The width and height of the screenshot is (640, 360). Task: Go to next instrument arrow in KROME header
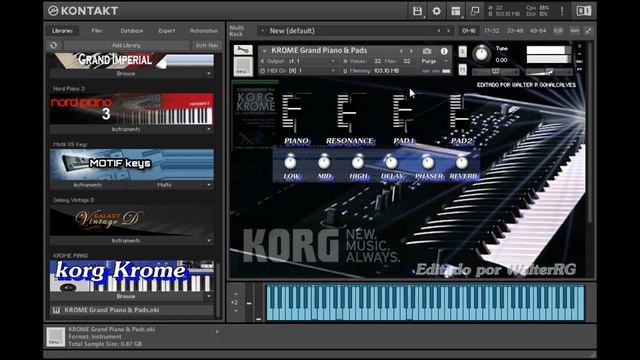[x=411, y=51]
